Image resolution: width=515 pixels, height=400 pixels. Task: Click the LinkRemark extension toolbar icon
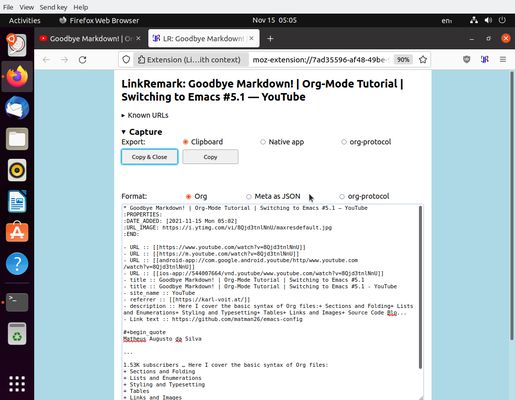485,60
